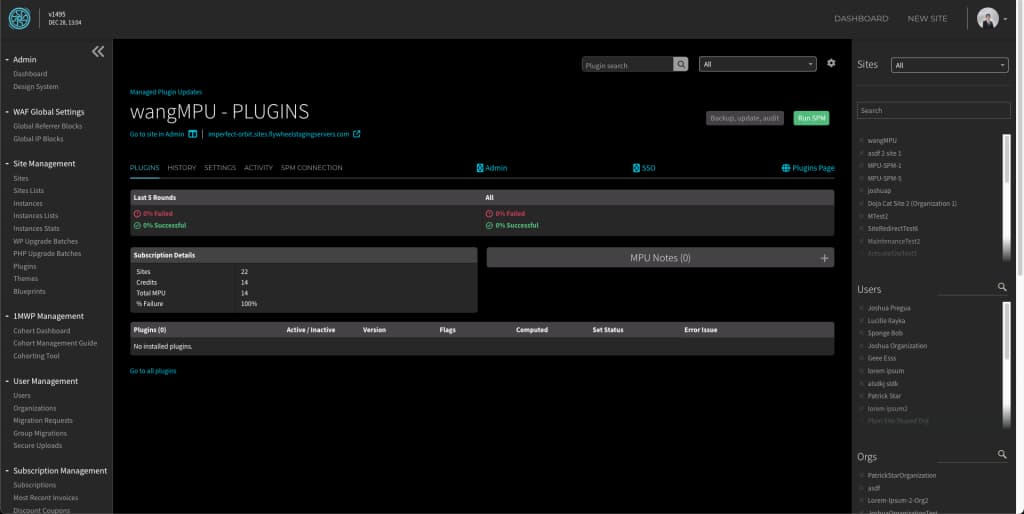Switch to the ACTIVITY tab
Screen dimensions: 1024x514
tap(258, 168)
